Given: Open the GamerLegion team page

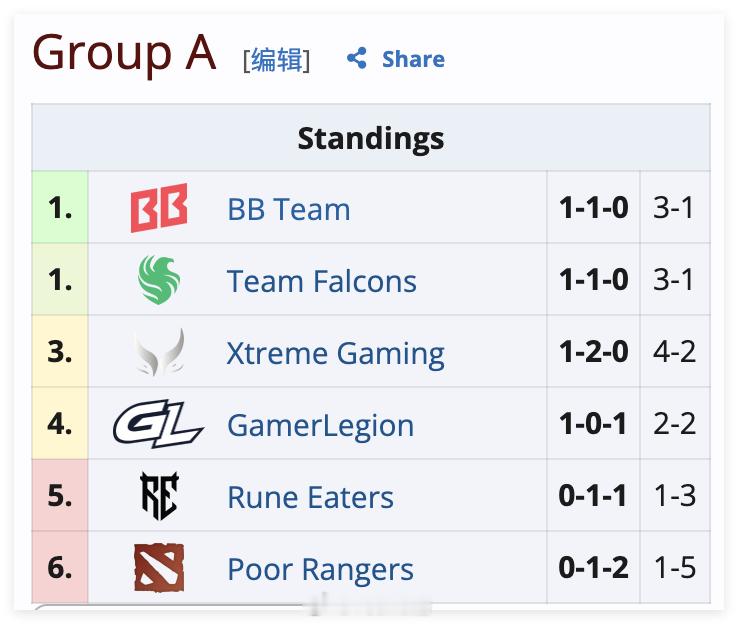Looking at the screenshot, I should [321, 425].
